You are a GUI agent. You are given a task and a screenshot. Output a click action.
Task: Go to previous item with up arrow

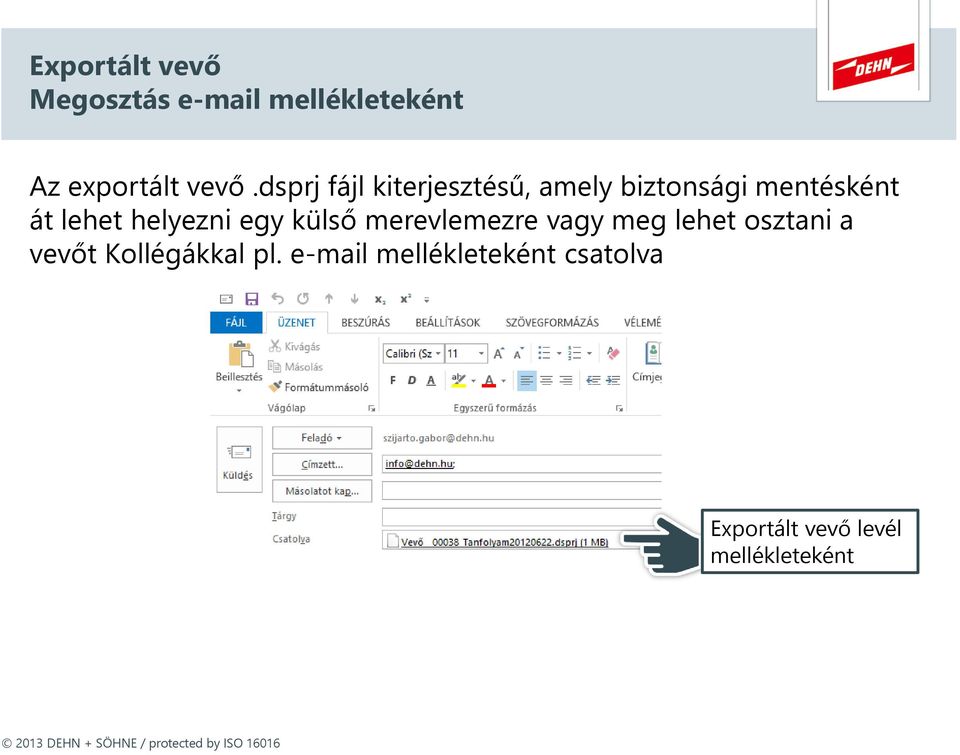pos(329,299)
